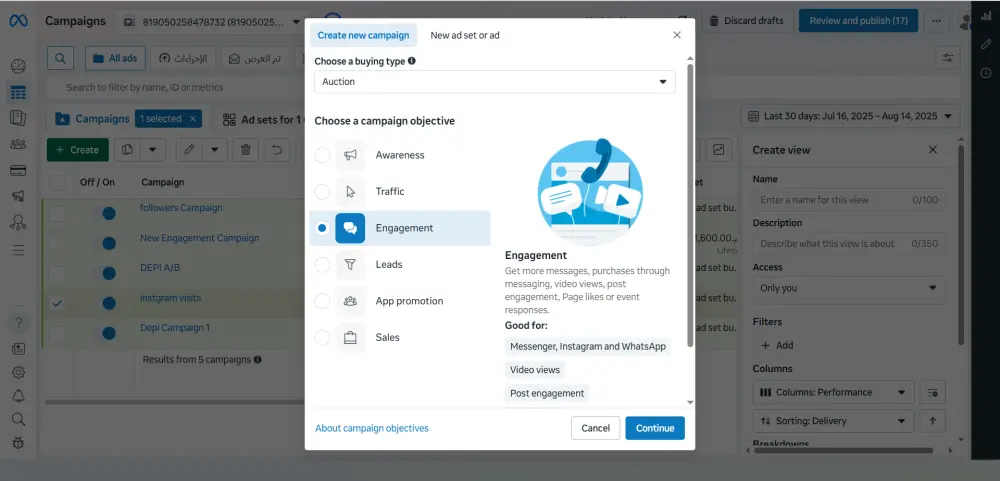This screenshot has height=481, width=1000.
Task: Open the Columns: Performance dropdown
Action: pyautogui.click(x=833, y=392)
